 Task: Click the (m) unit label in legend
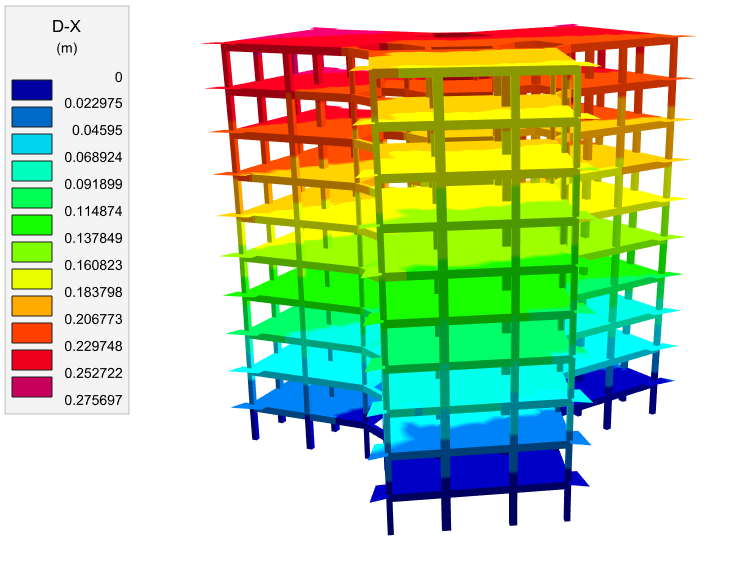tap(66, 47)
